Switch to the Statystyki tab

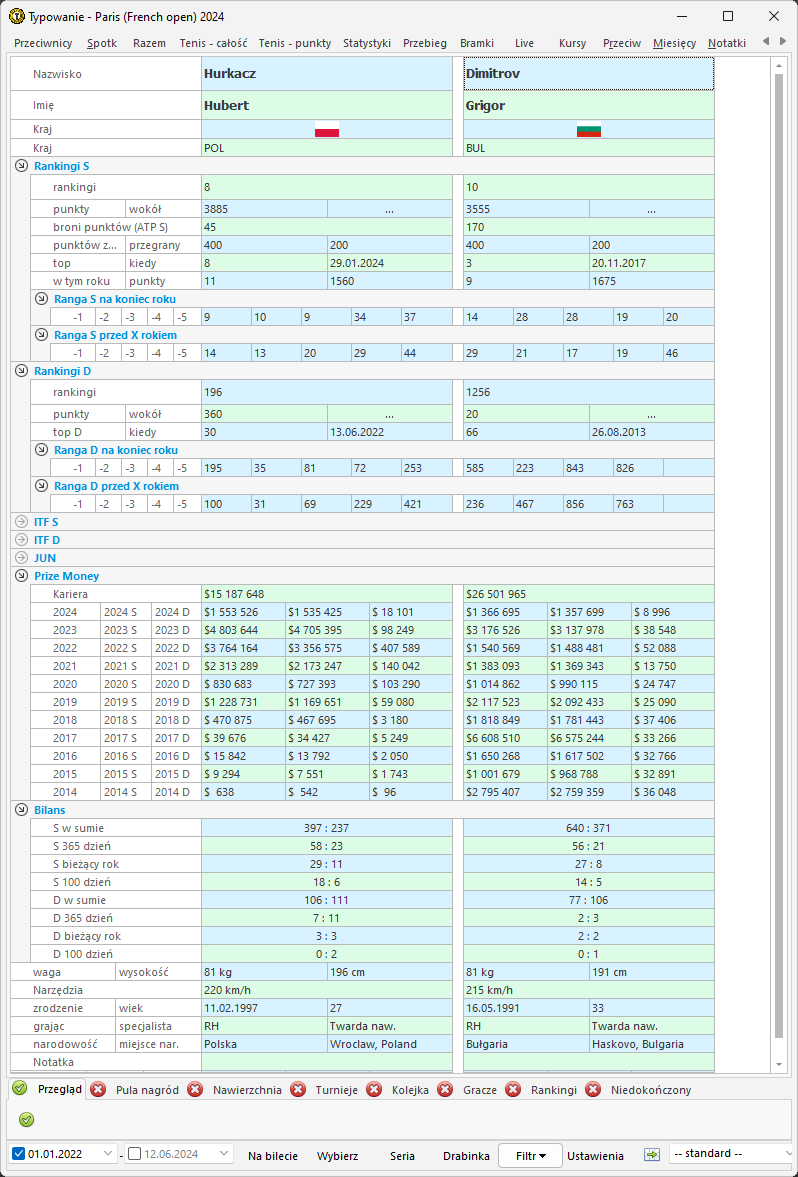tap(366, 43)
